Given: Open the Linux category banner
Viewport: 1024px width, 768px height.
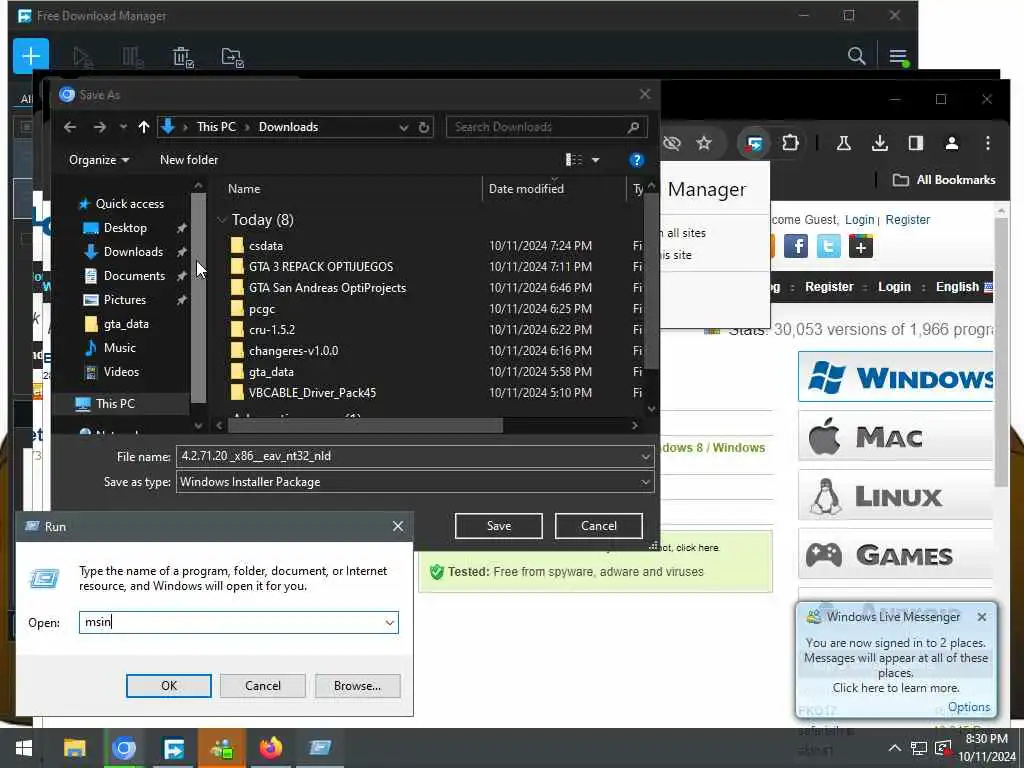Looking at the screenshot, I should [895, 496].
